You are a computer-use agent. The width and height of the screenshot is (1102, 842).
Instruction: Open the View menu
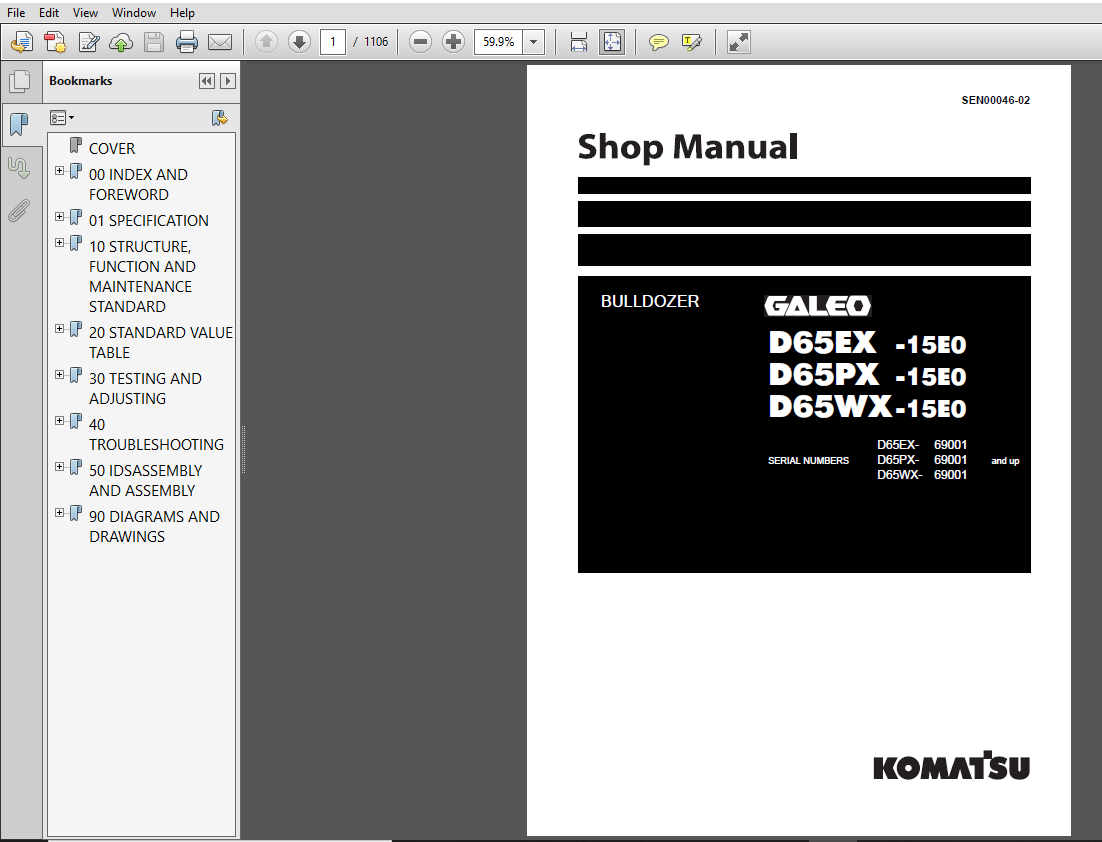(85, 13)
